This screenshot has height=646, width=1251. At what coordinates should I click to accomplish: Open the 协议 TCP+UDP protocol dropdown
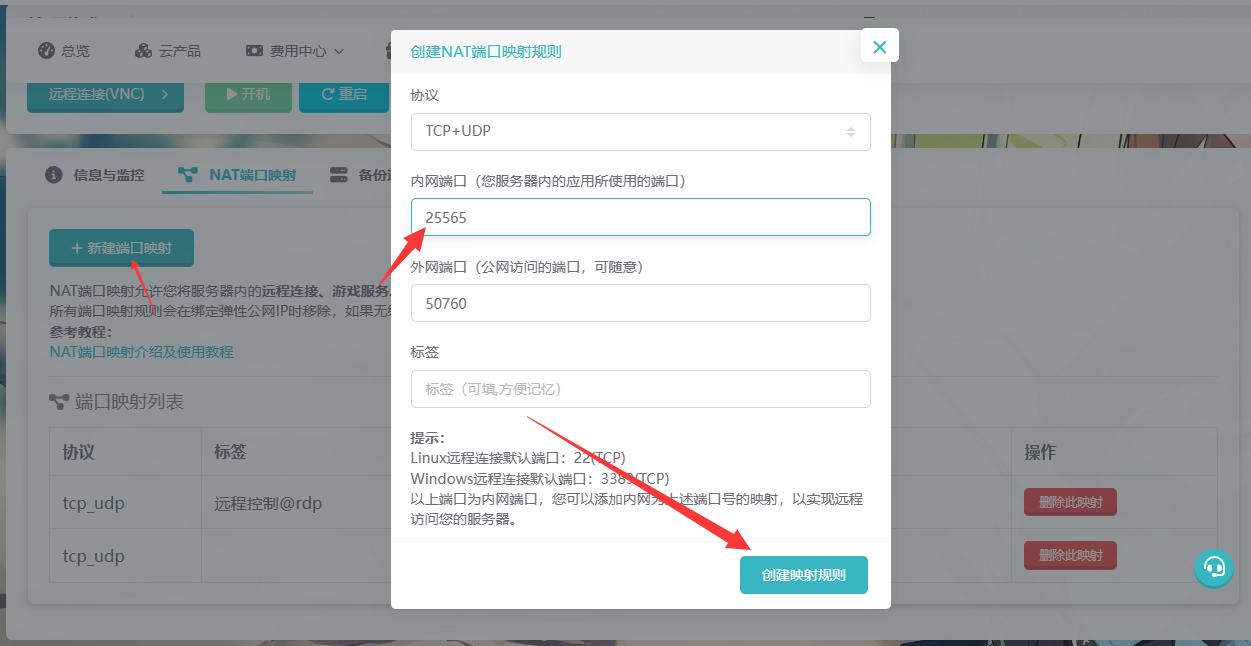[x=640, y=131]
